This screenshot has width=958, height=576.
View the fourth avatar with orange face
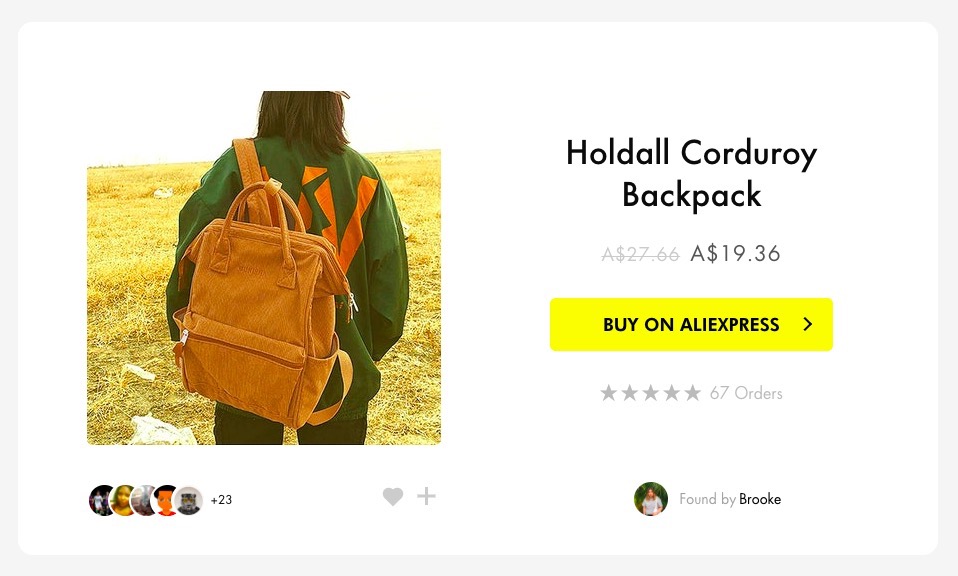point(165,500)
